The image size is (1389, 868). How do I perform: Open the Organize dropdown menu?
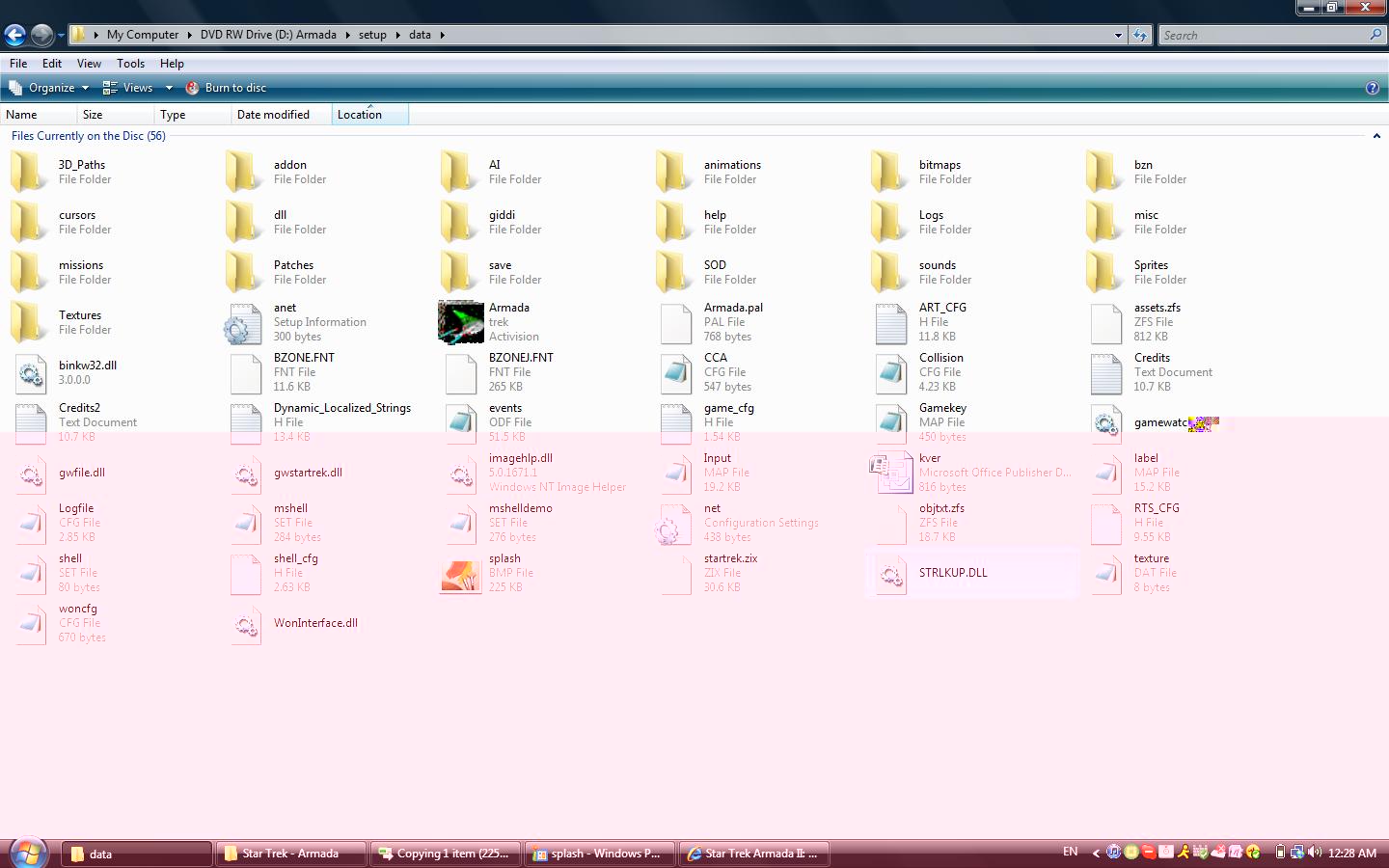(x=50, y=88)
